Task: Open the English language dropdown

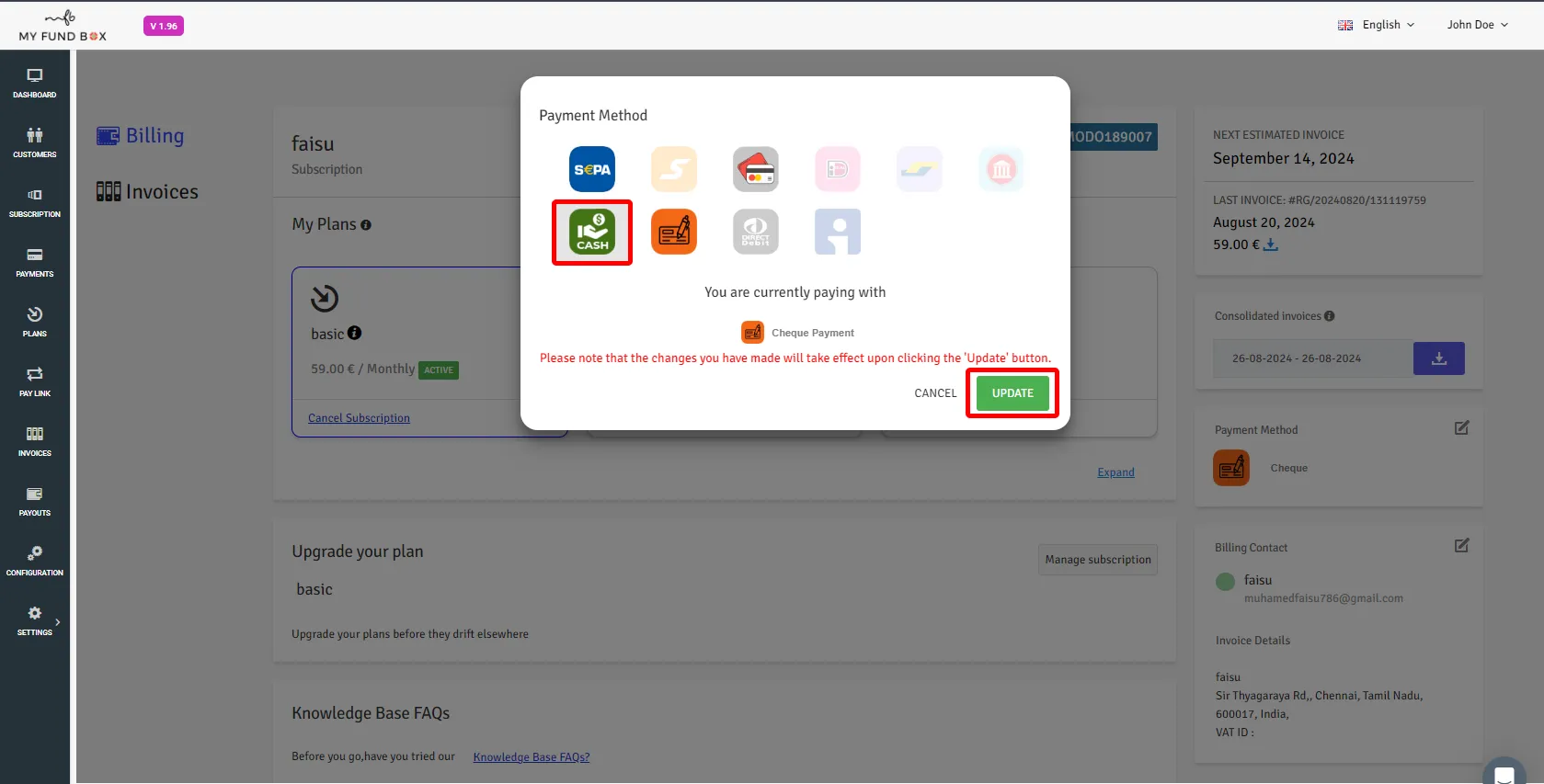Action: coord(1377,25)
